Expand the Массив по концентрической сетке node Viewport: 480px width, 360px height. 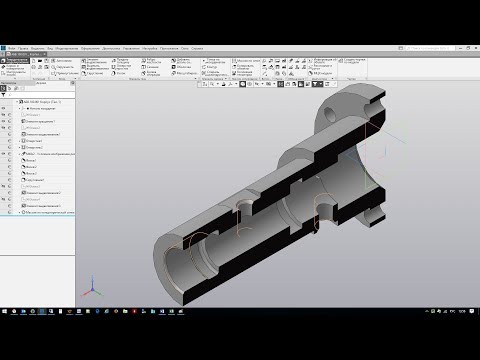pyautogui.click(x=19, y=212)
